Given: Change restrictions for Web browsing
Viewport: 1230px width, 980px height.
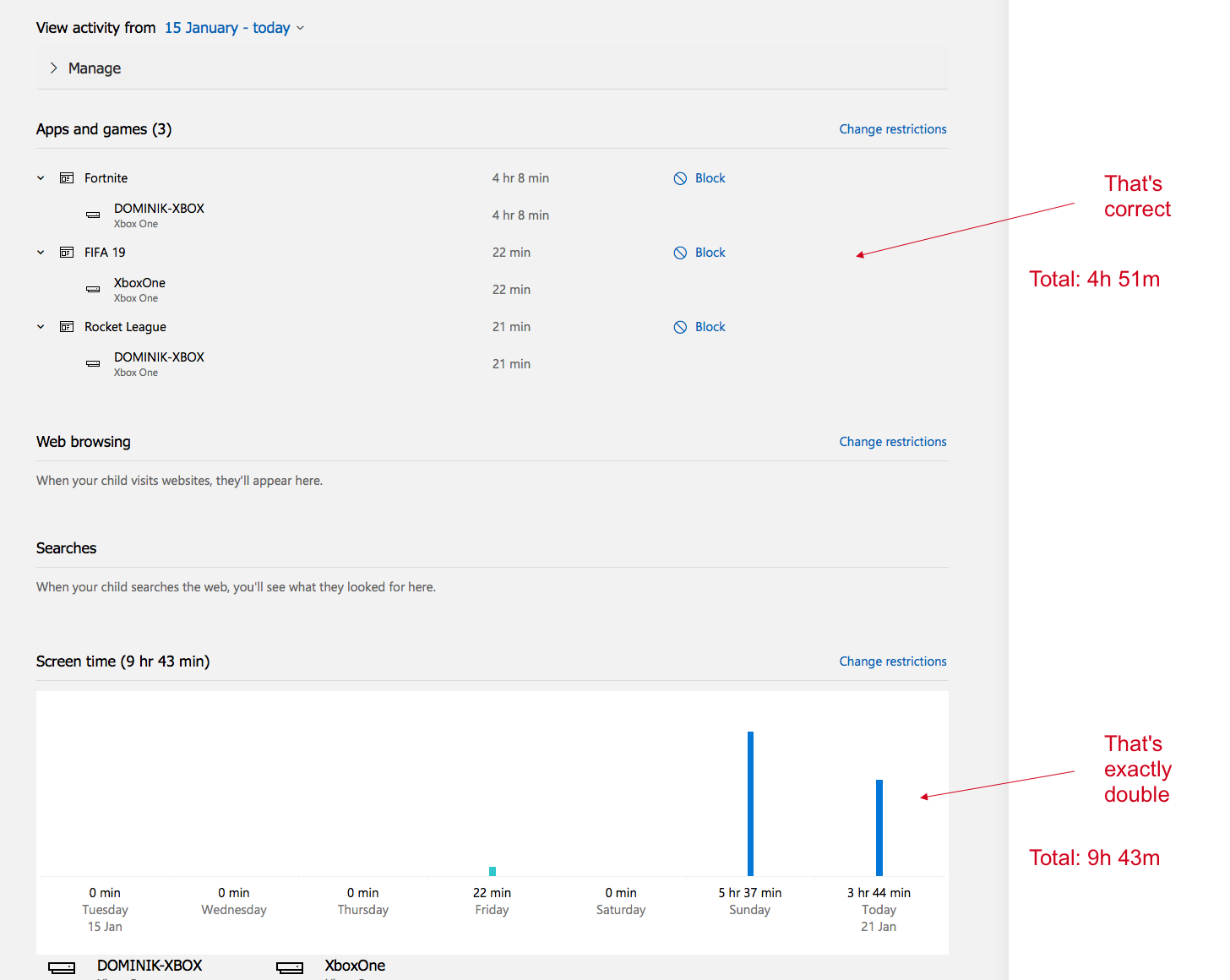Looking at the screenshot, I should 893,442.
